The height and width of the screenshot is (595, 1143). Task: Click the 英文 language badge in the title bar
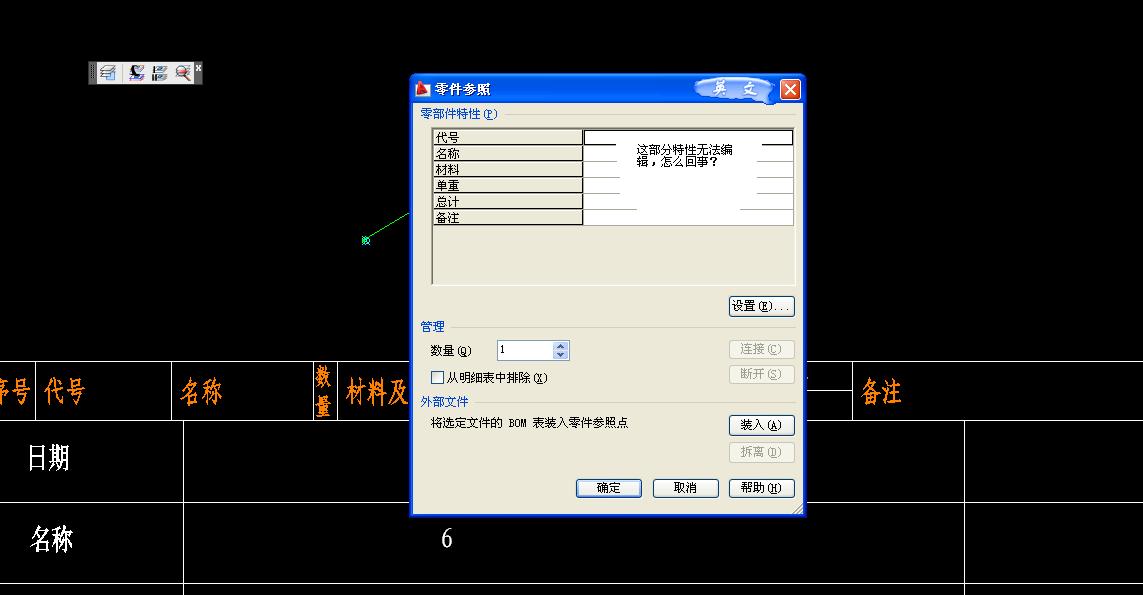point(734,89)
